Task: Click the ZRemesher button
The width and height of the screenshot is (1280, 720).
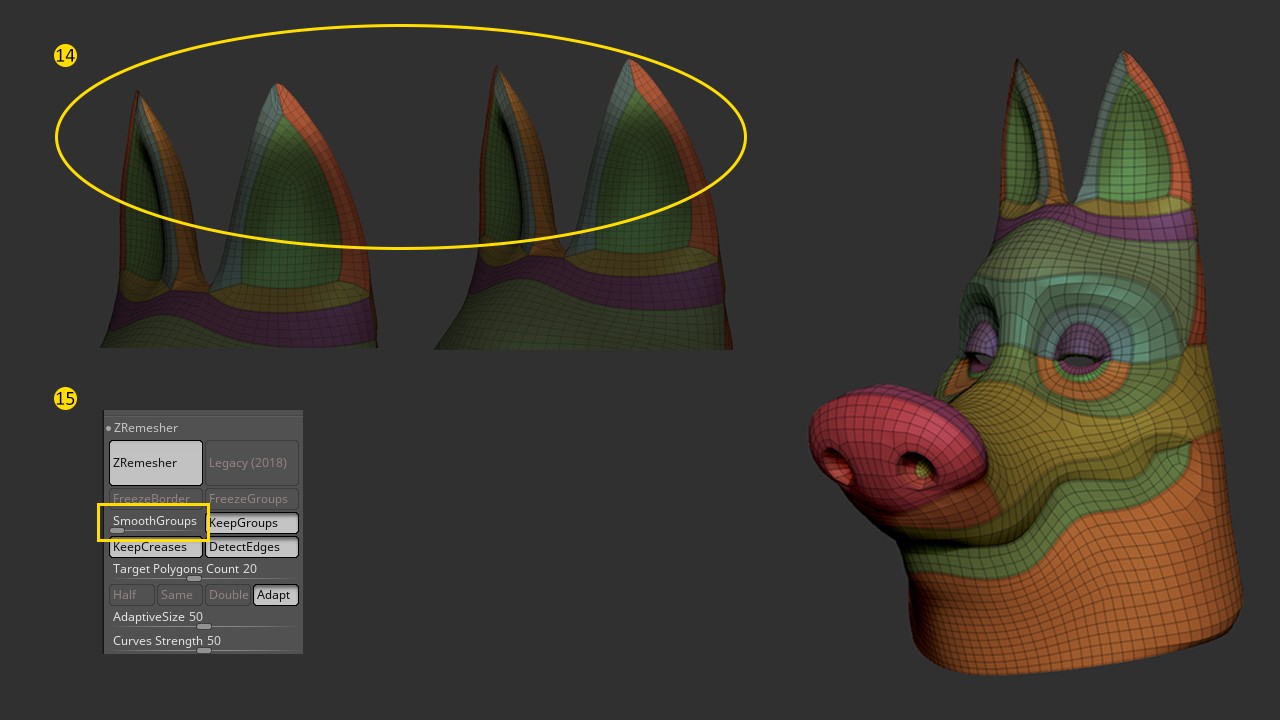Action: tap(155, 463)
